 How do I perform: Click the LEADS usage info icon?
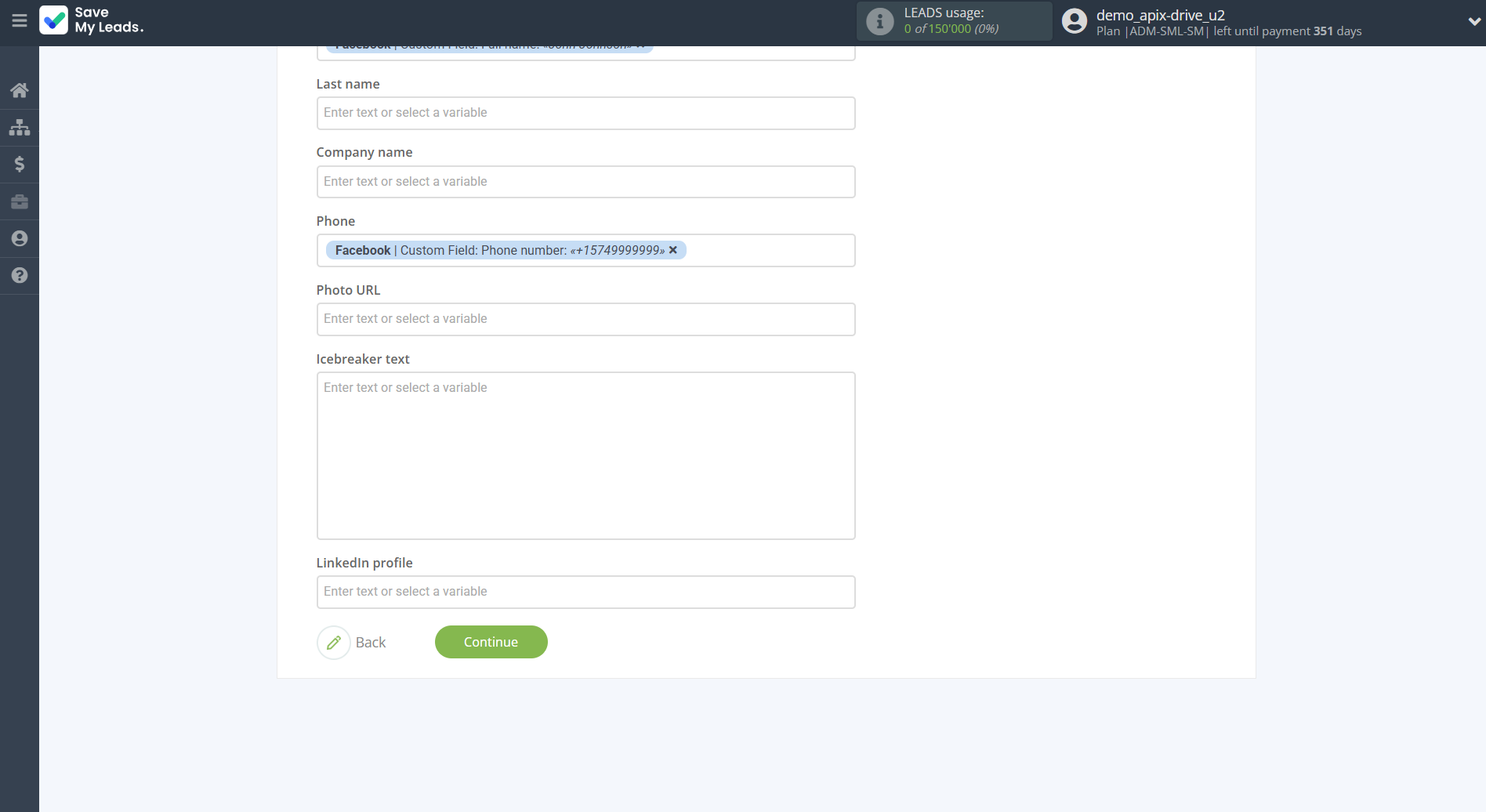click(x=879, y=21)
